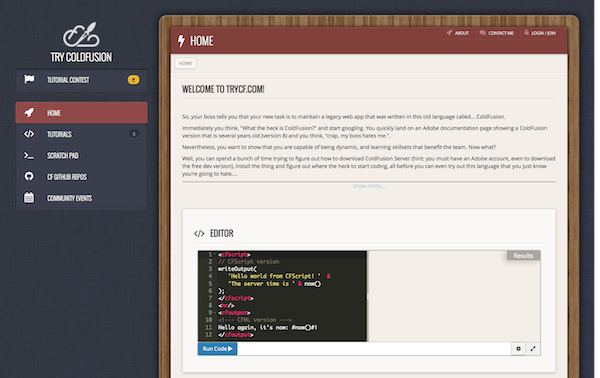Click the HOME breadcrumb button
This screenshot has height=378, width=600.
pyautogui.click(x=186, y=63)
